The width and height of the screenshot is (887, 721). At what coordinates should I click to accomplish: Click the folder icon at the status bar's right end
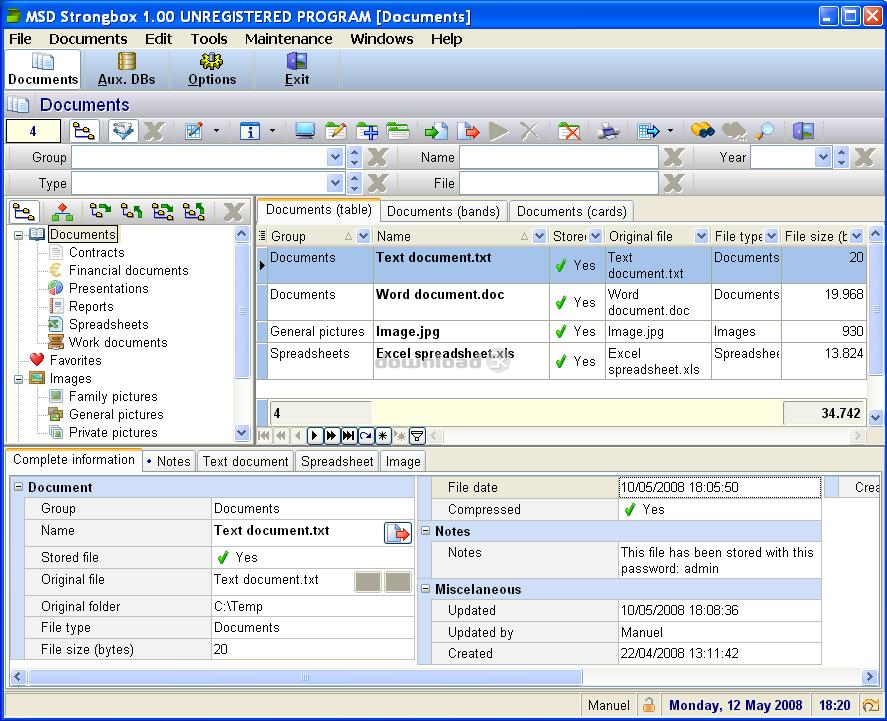[871, 705]
